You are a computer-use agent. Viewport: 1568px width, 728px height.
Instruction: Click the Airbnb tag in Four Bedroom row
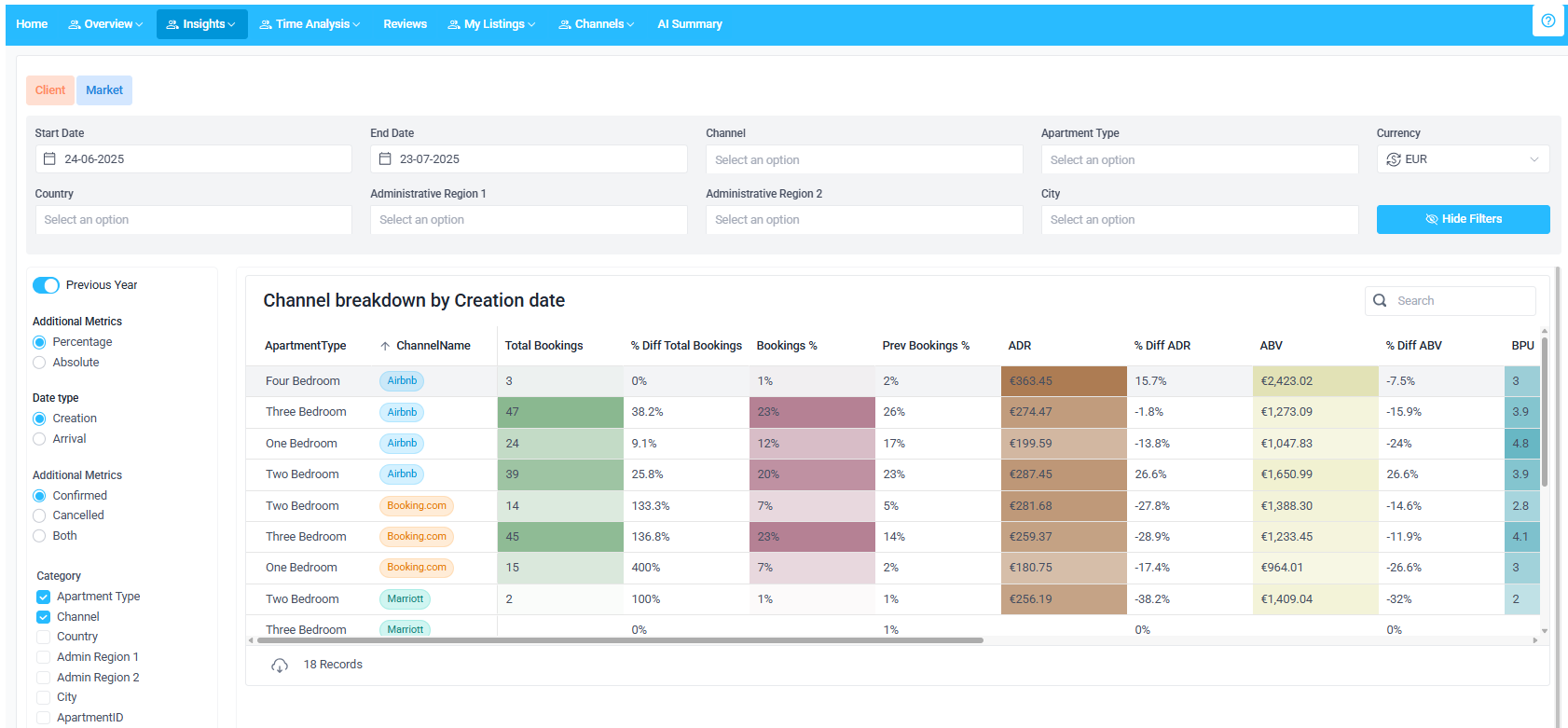[x=402, y=381]
